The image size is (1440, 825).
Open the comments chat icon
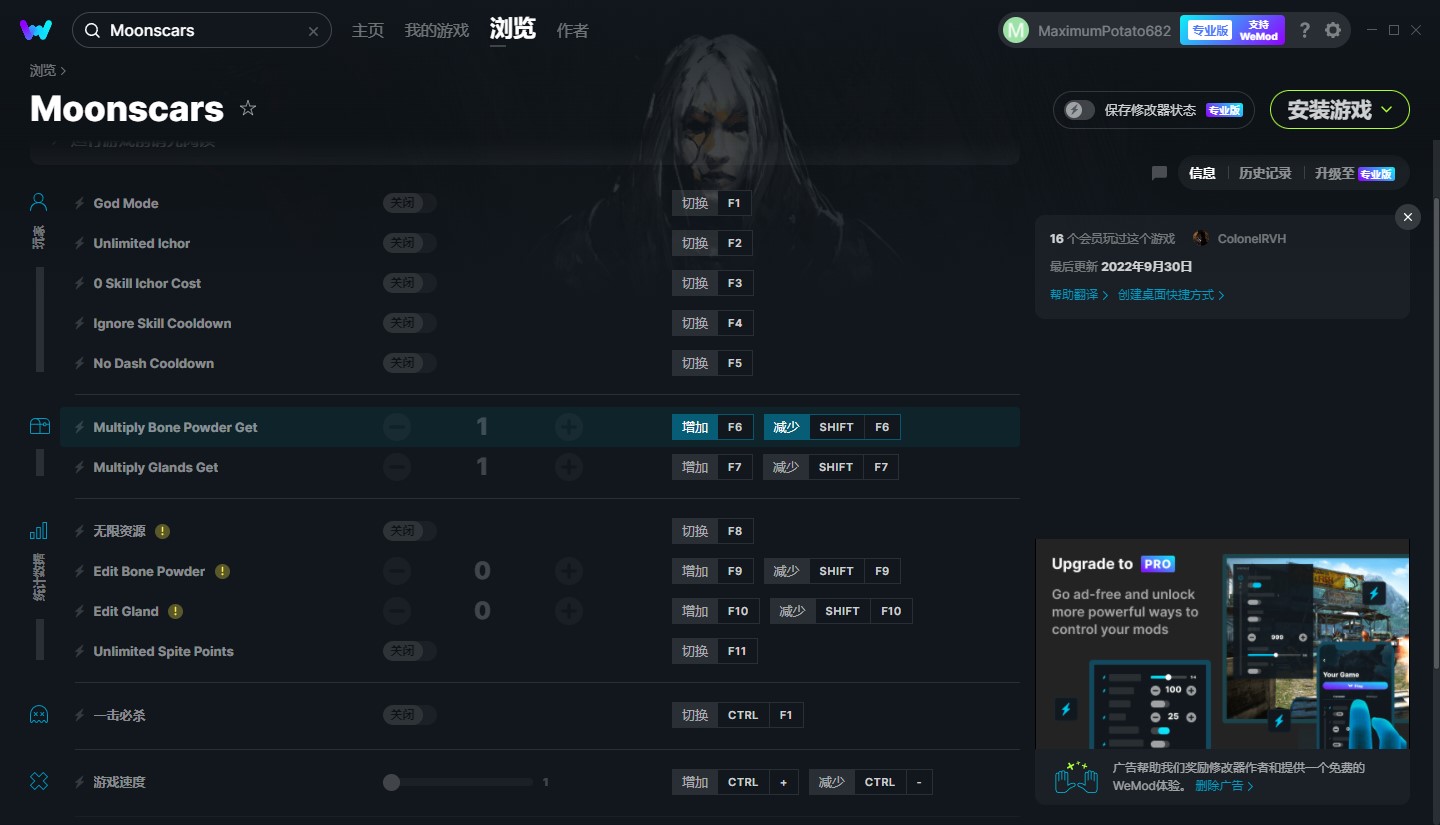(1159, 173)
